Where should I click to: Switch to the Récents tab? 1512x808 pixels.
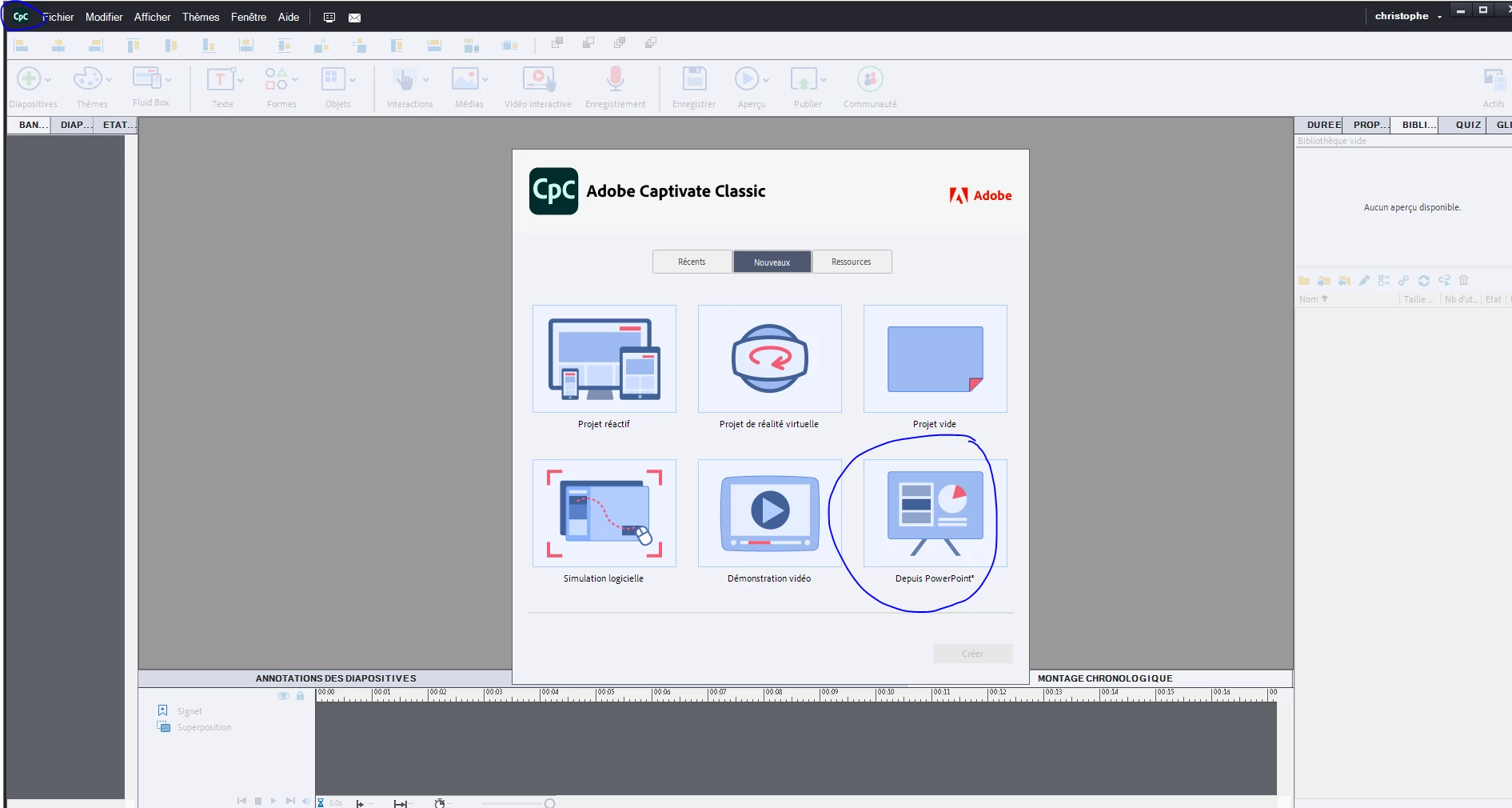coord(692,262)
